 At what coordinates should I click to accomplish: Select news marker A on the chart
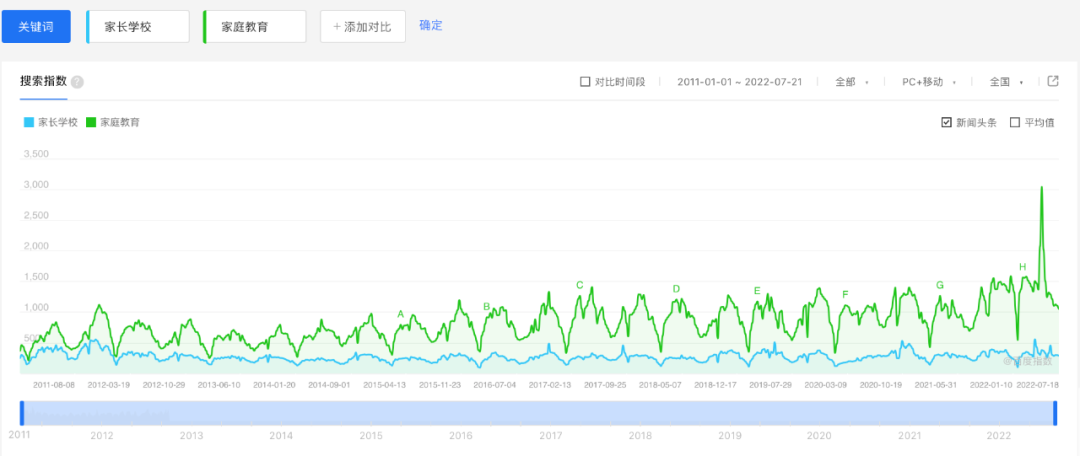(x=401, y=314)
